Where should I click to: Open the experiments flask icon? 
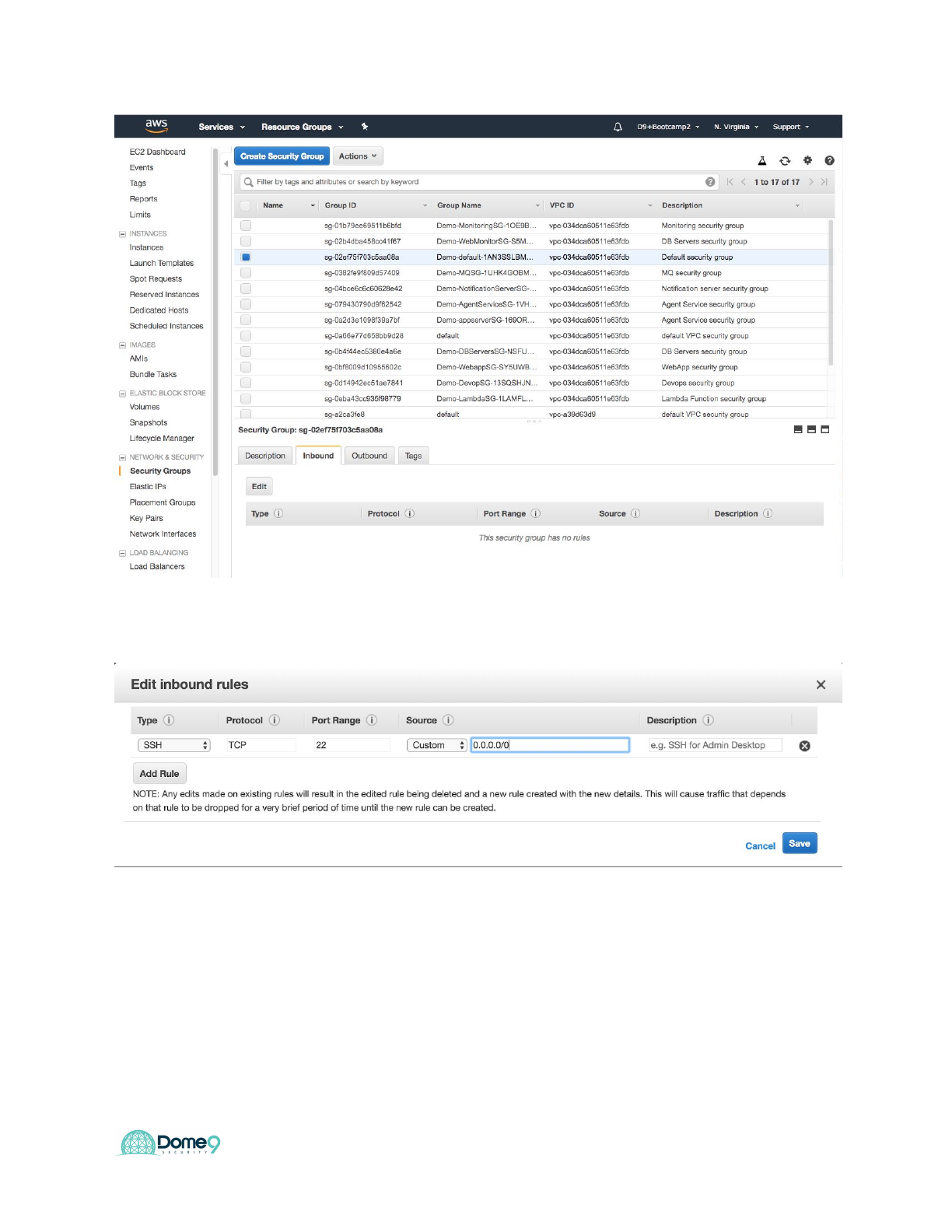click(762, 161)
